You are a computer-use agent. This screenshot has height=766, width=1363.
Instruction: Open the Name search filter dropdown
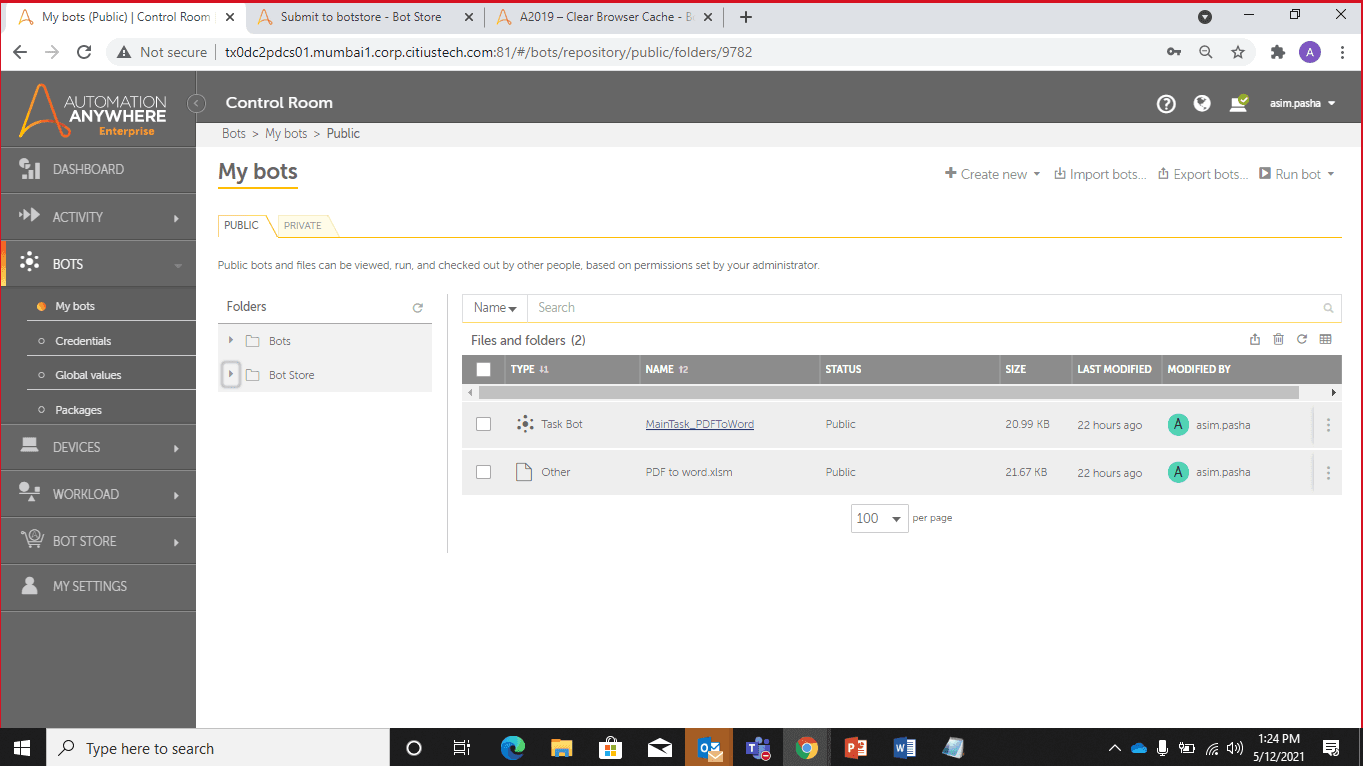pos(495,308)
